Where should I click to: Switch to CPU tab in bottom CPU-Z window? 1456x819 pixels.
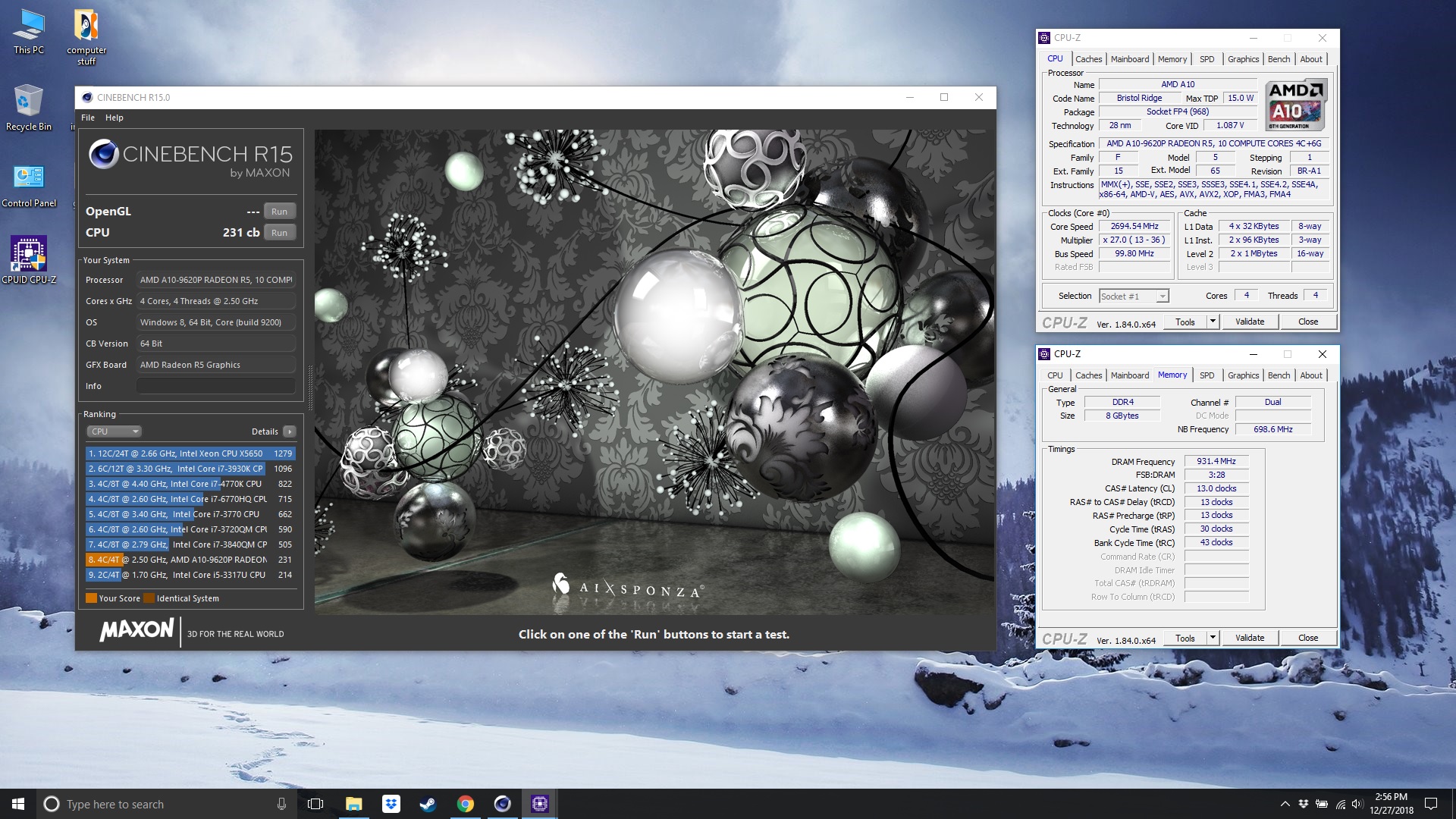click(1055, 375)
